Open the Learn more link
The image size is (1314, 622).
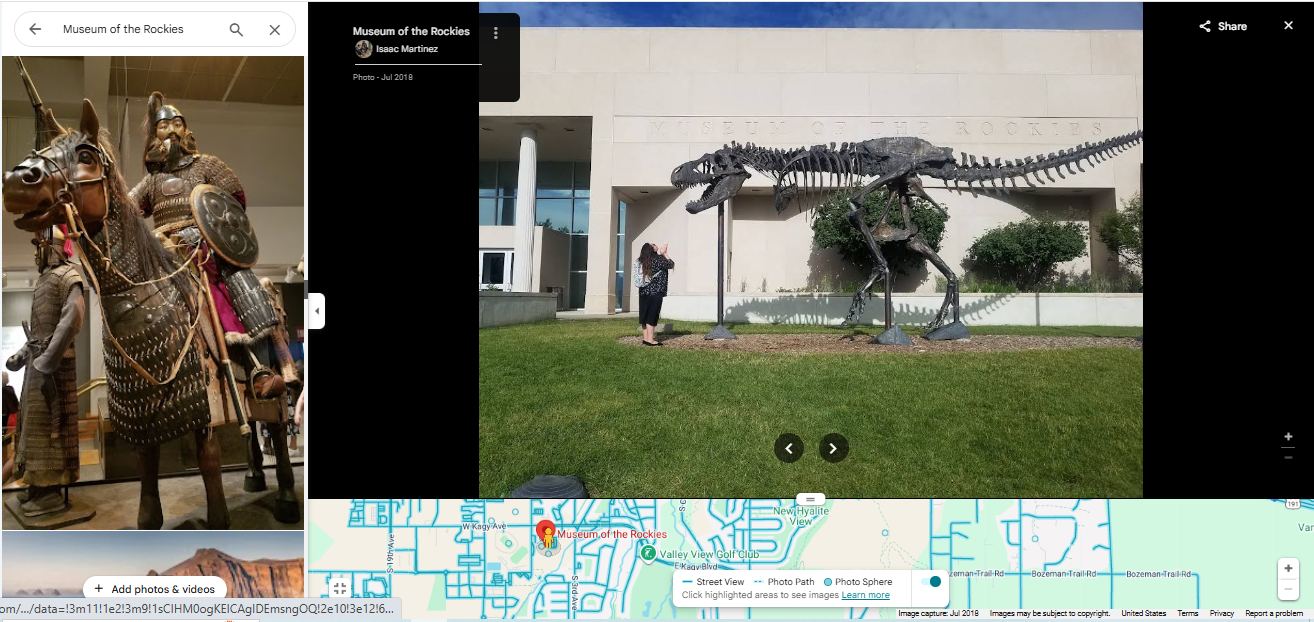tap(865, 595)
